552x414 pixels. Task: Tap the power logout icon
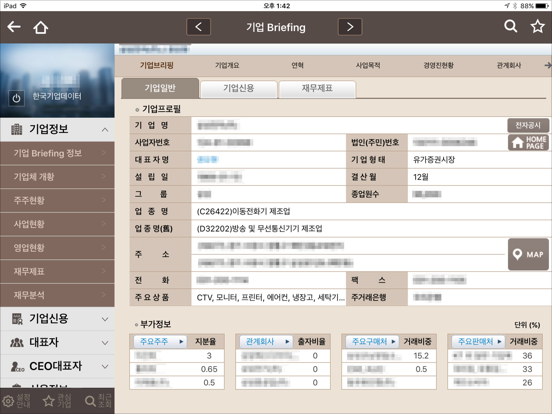pyautogui.click(x=17, y=98)
